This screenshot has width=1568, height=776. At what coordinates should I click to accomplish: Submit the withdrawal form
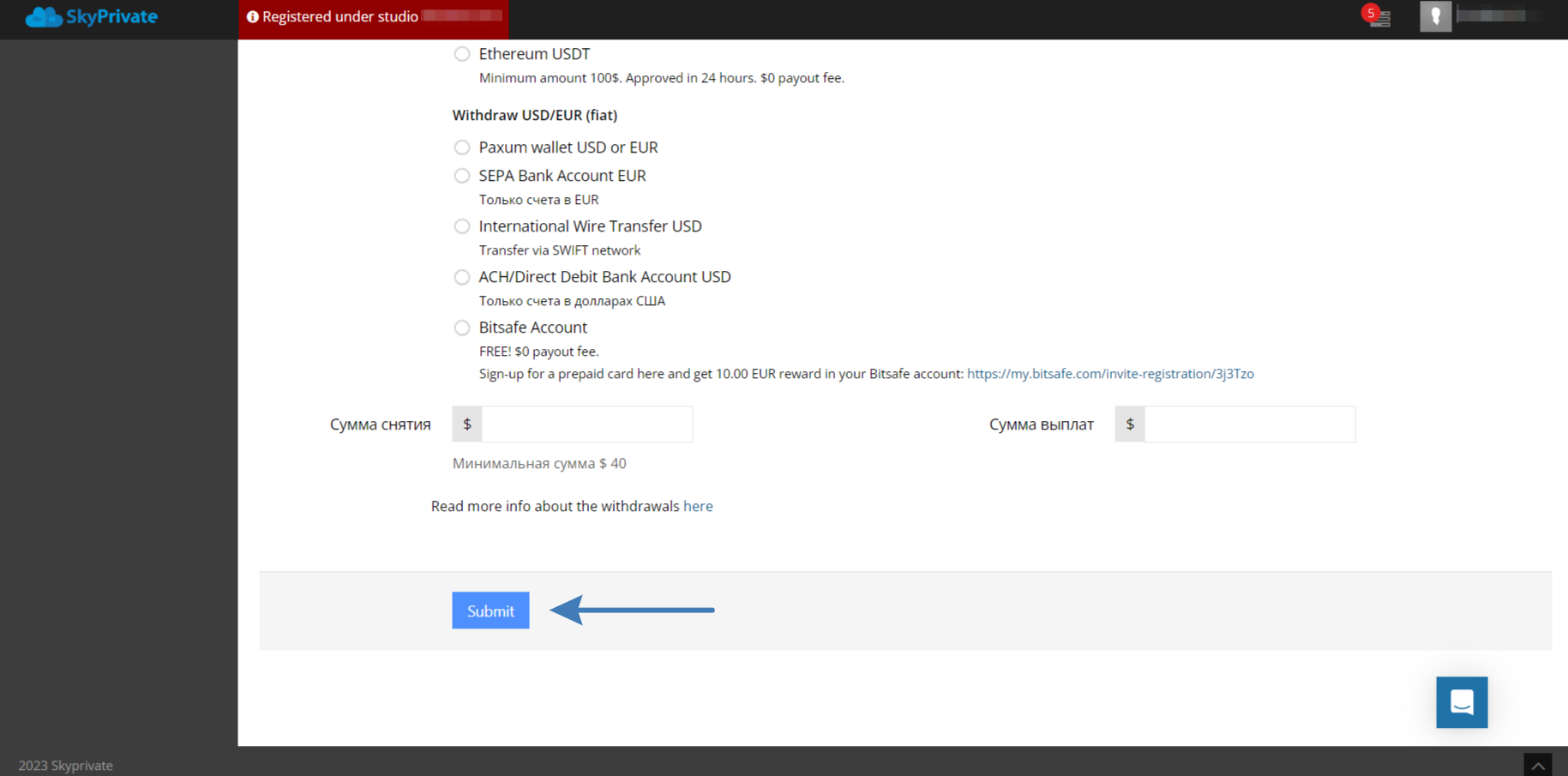tap(490, 611)
